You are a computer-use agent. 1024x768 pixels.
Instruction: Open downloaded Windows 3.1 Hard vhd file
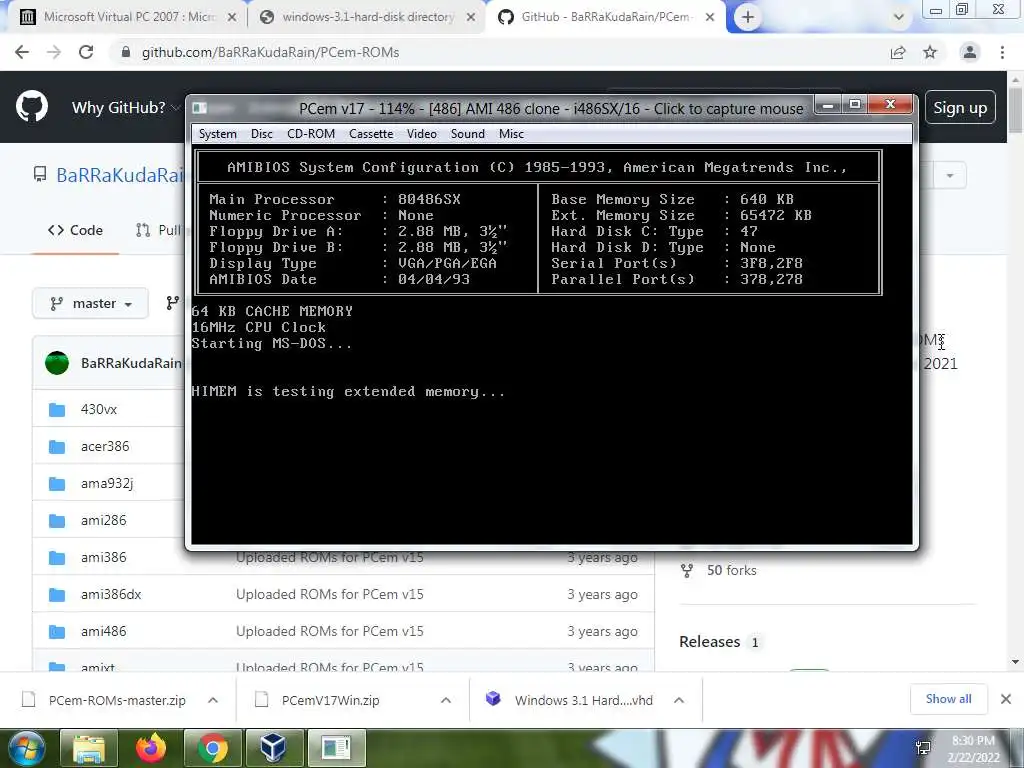(x=569, y=700)
